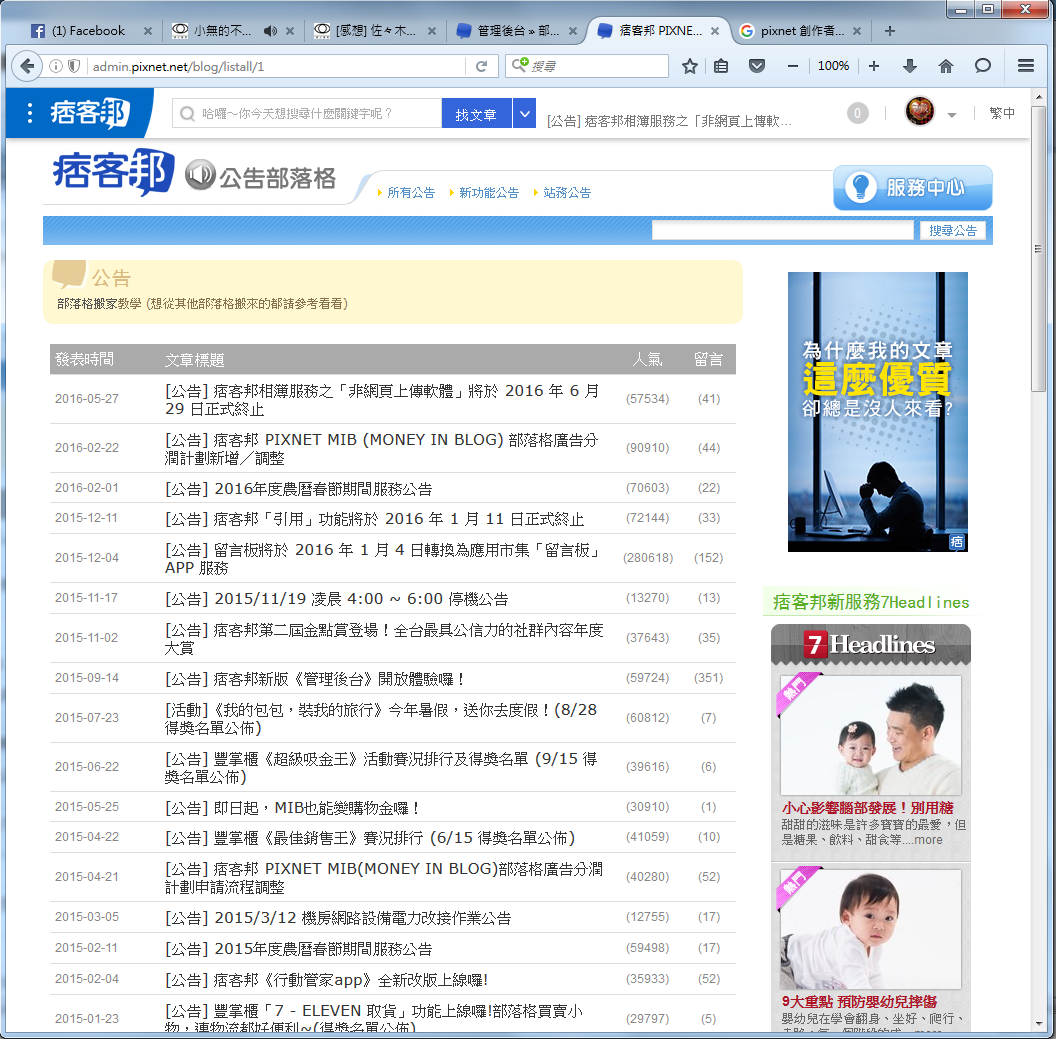Viewport: 1056px width, 1039px height.
Task: Open the 所有公告 navigation link
Action: coord(411,193)
